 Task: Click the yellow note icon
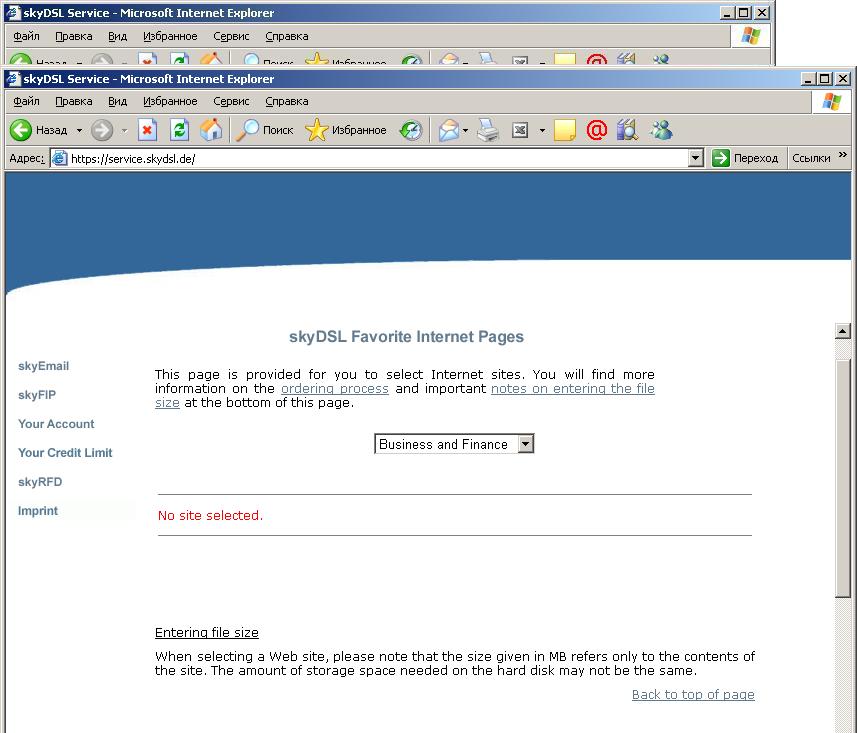[565, 130]
